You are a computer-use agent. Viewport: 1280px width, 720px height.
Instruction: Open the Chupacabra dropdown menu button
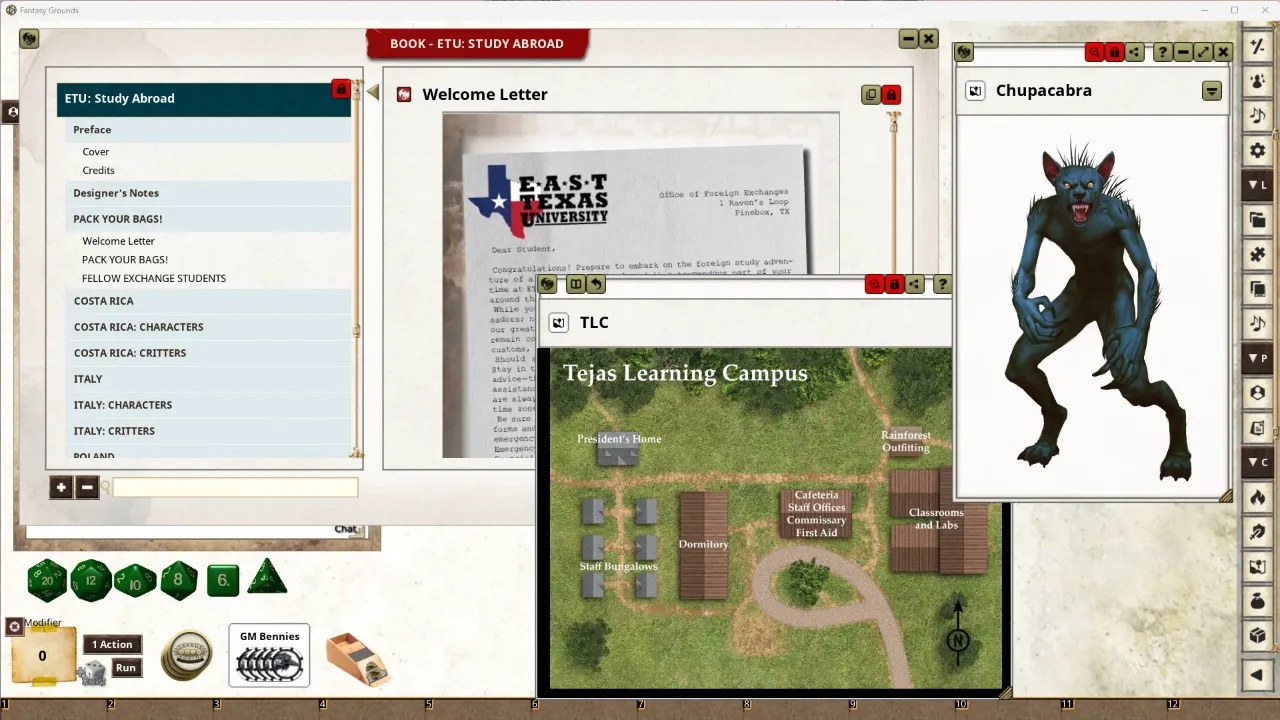(x=1211, y=91)
